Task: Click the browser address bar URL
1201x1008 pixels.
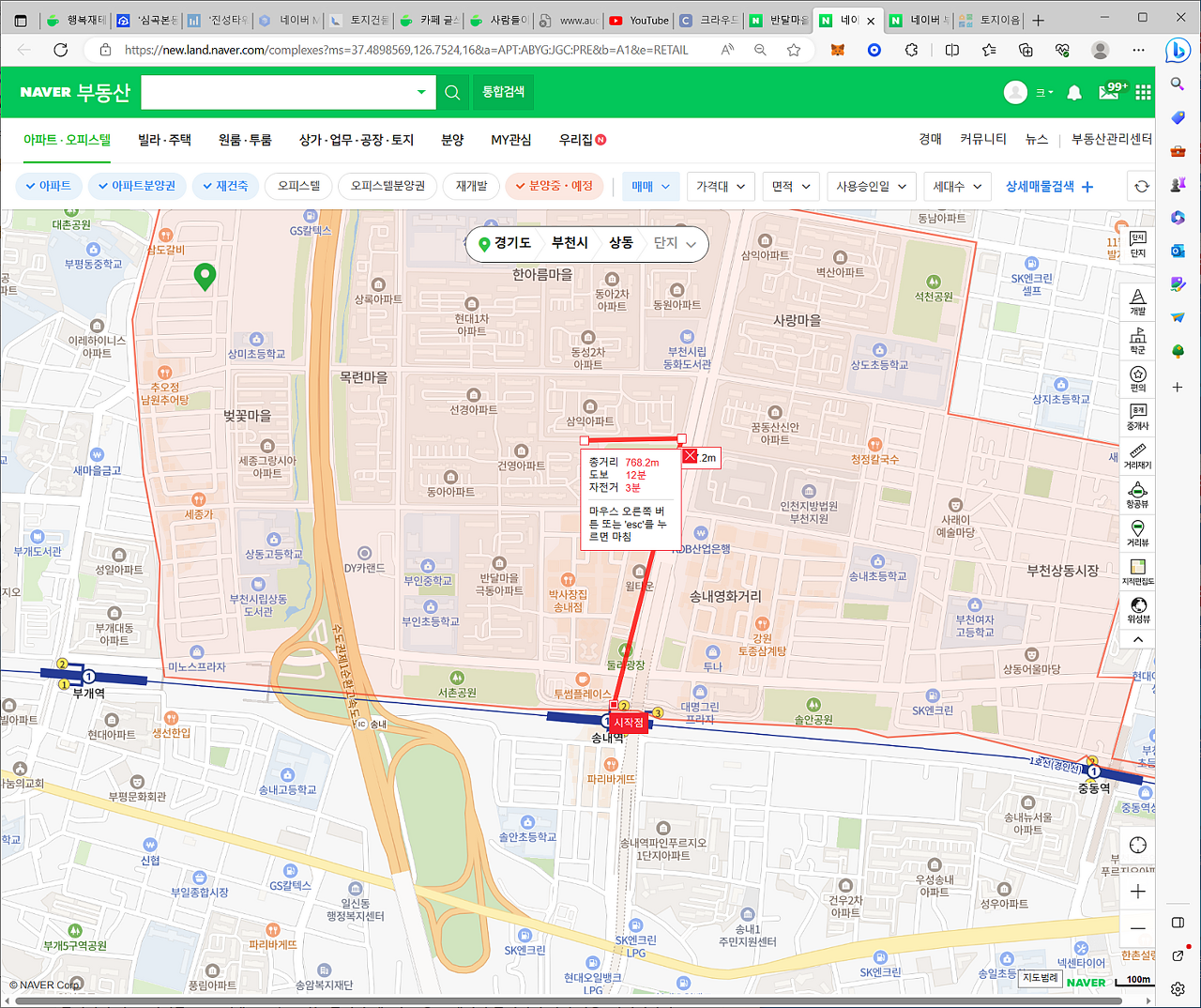Action: click(406, 50)
